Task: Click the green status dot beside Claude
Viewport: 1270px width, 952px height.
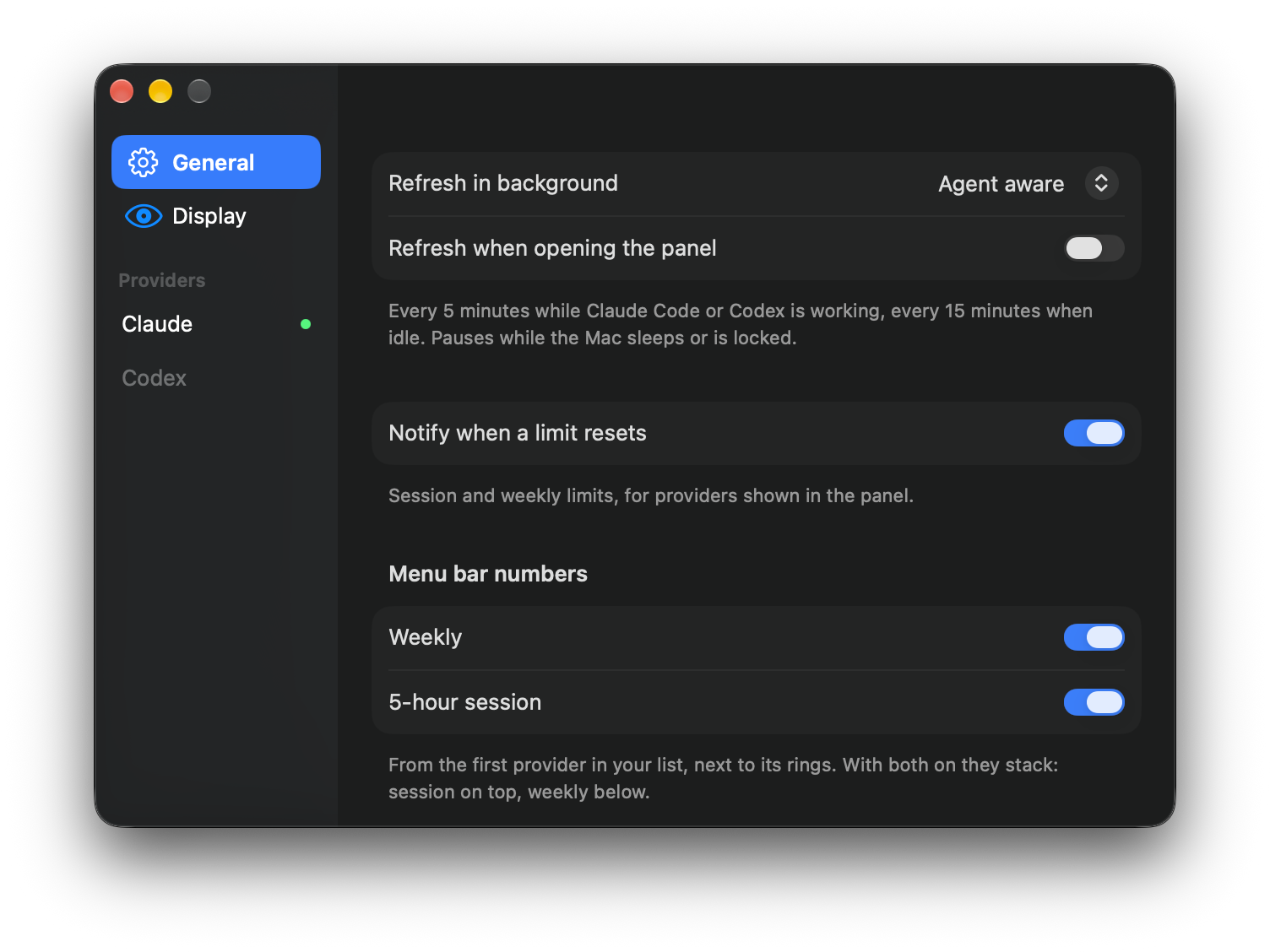Action: [x=306, y=324]
